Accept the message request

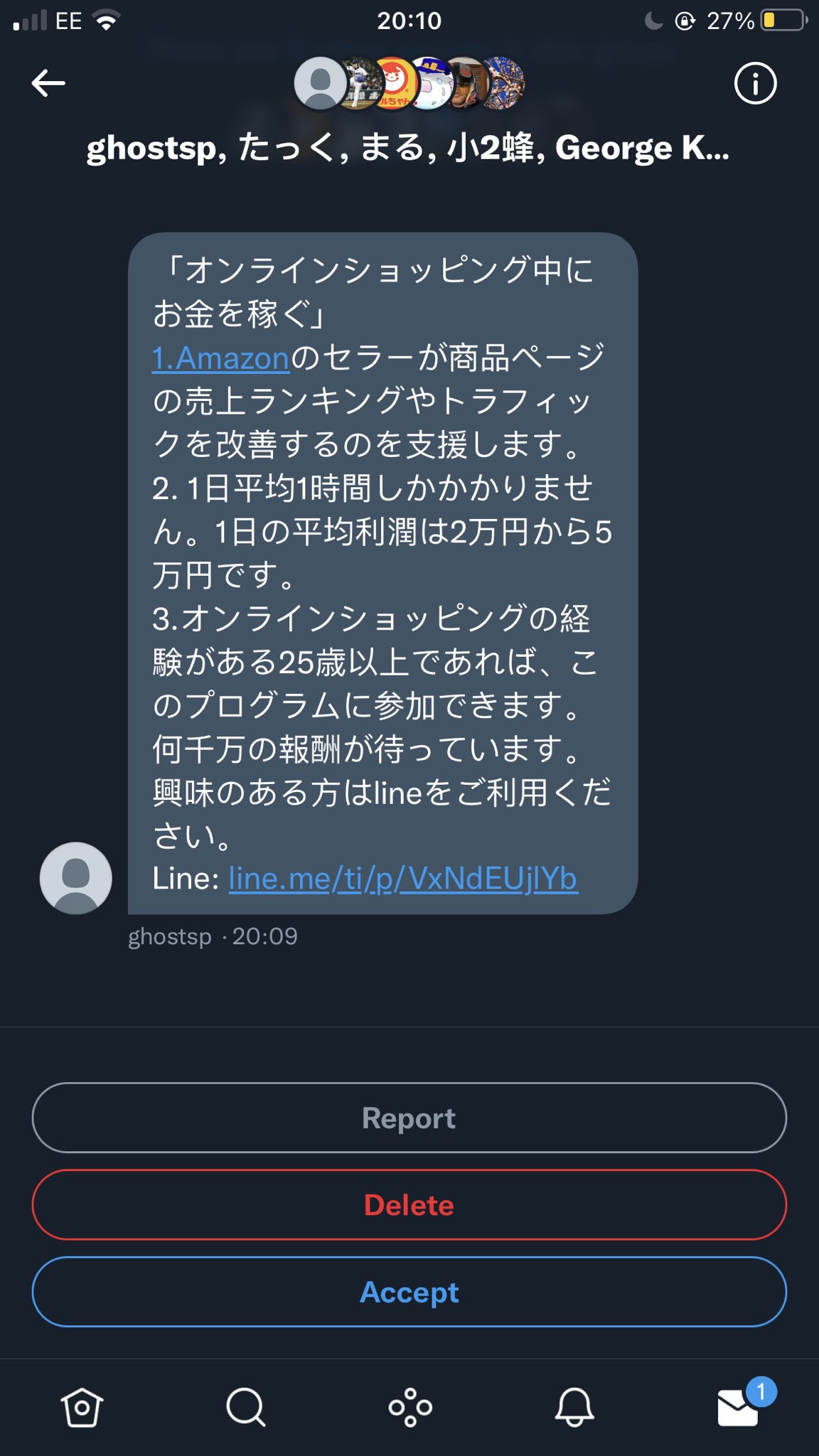(409, 1292)
